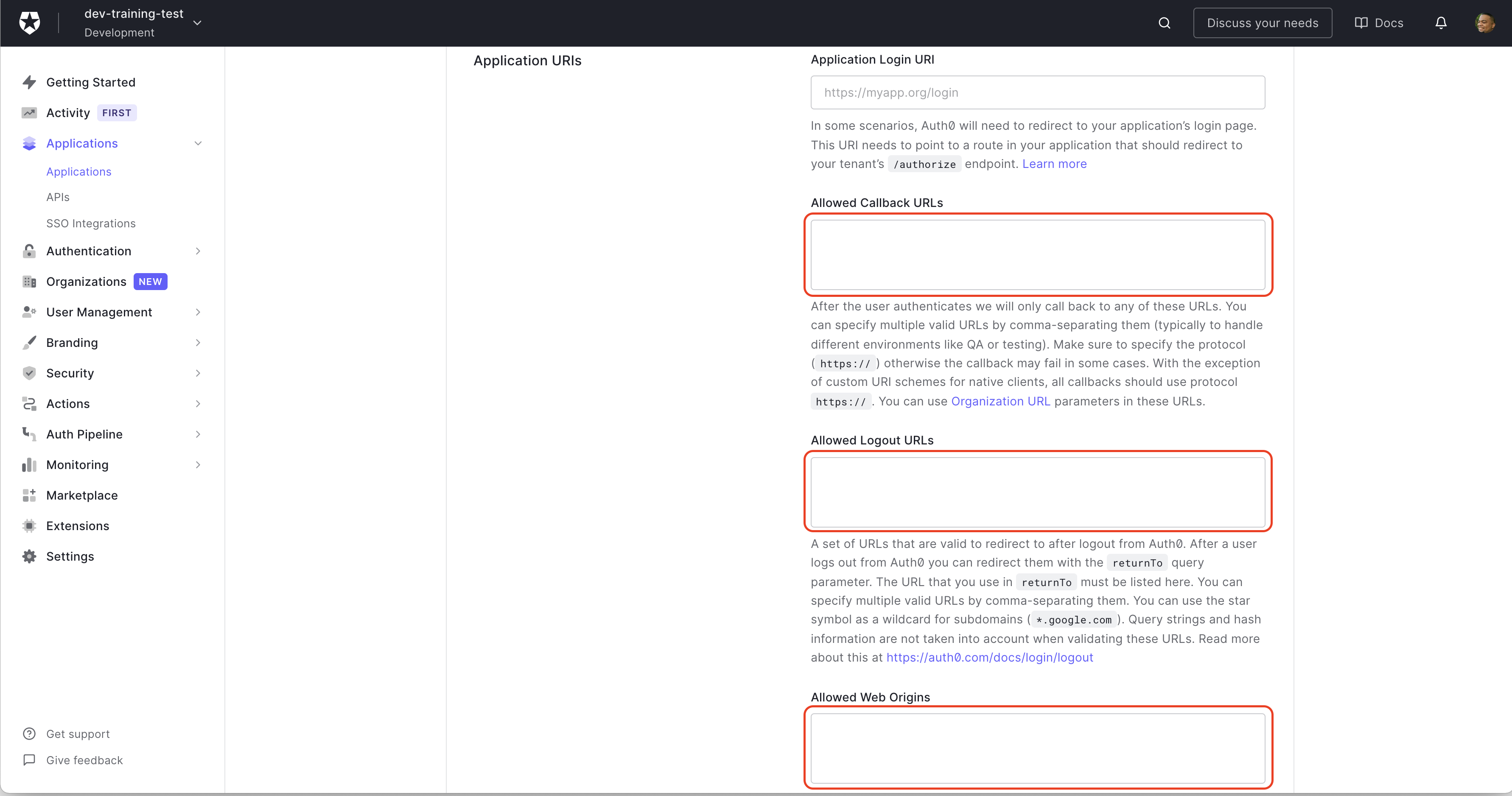Collapse the Applications sidebar section
1512x796 pixels.
(x=198, y=143)
